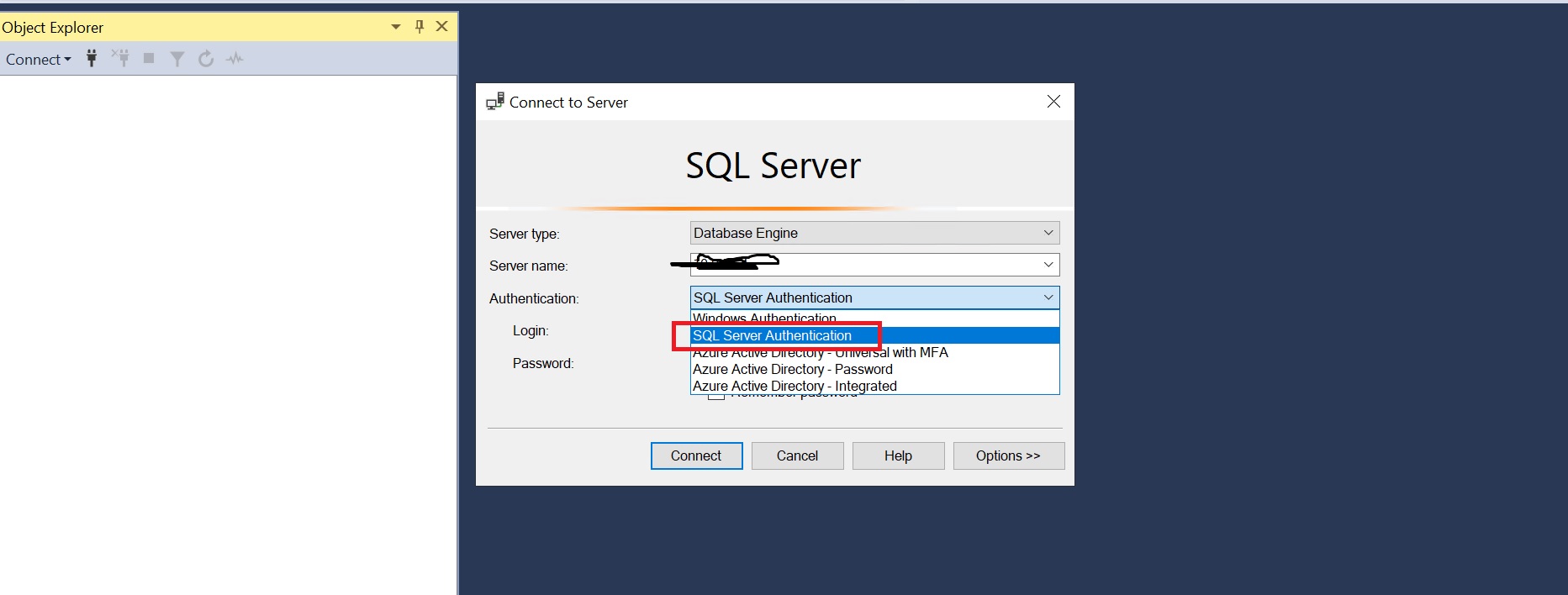Click the Server type label
This screenshot has width=1568, height=595.
point(524,234)
